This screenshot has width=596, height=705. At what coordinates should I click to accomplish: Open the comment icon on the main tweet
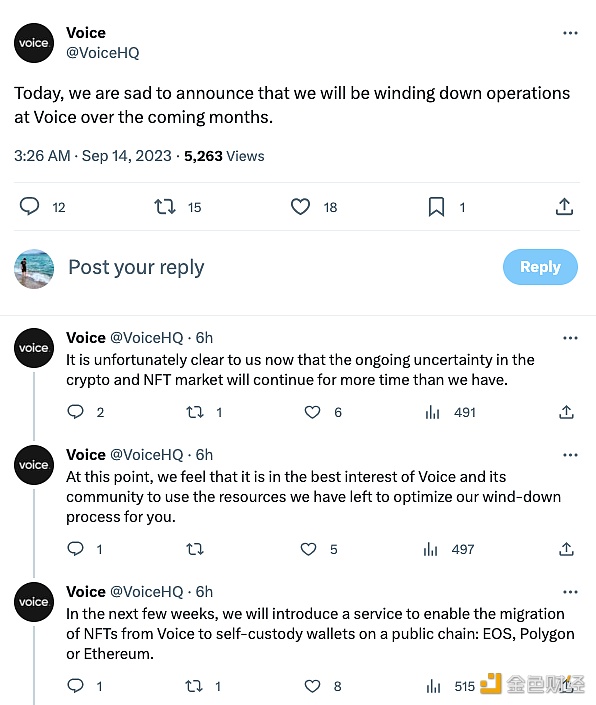30,206
